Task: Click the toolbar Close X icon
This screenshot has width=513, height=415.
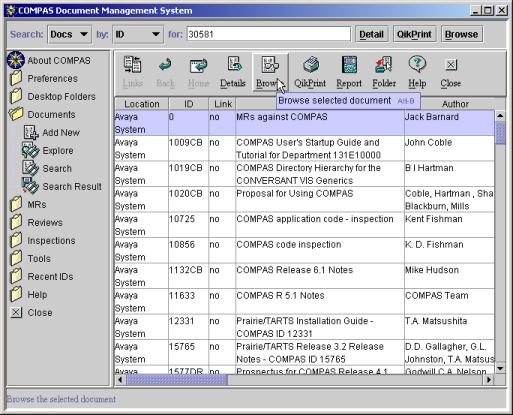Action: (x=451, y=65)
